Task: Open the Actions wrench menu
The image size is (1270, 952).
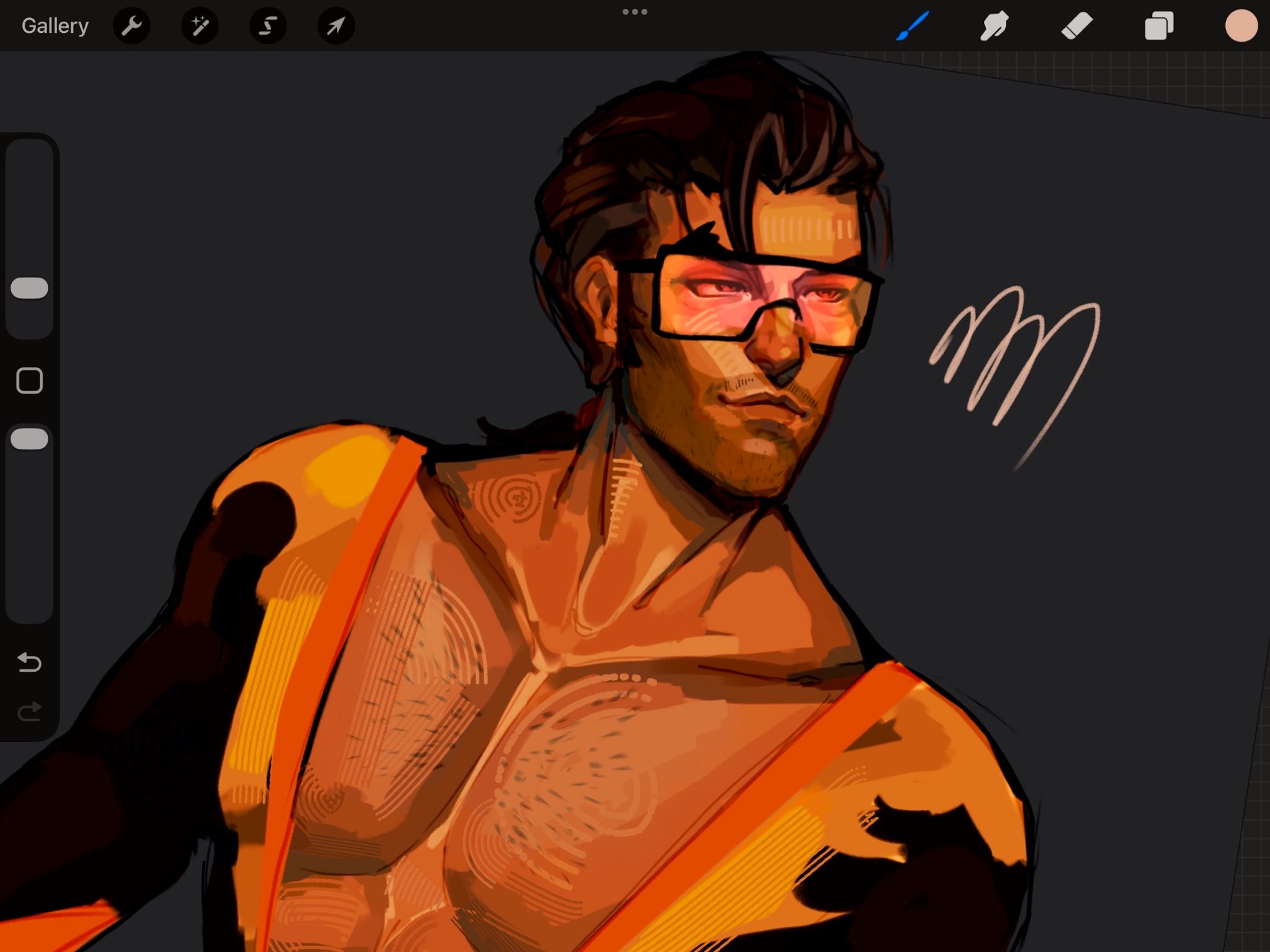Action: [x=131, y=26]
